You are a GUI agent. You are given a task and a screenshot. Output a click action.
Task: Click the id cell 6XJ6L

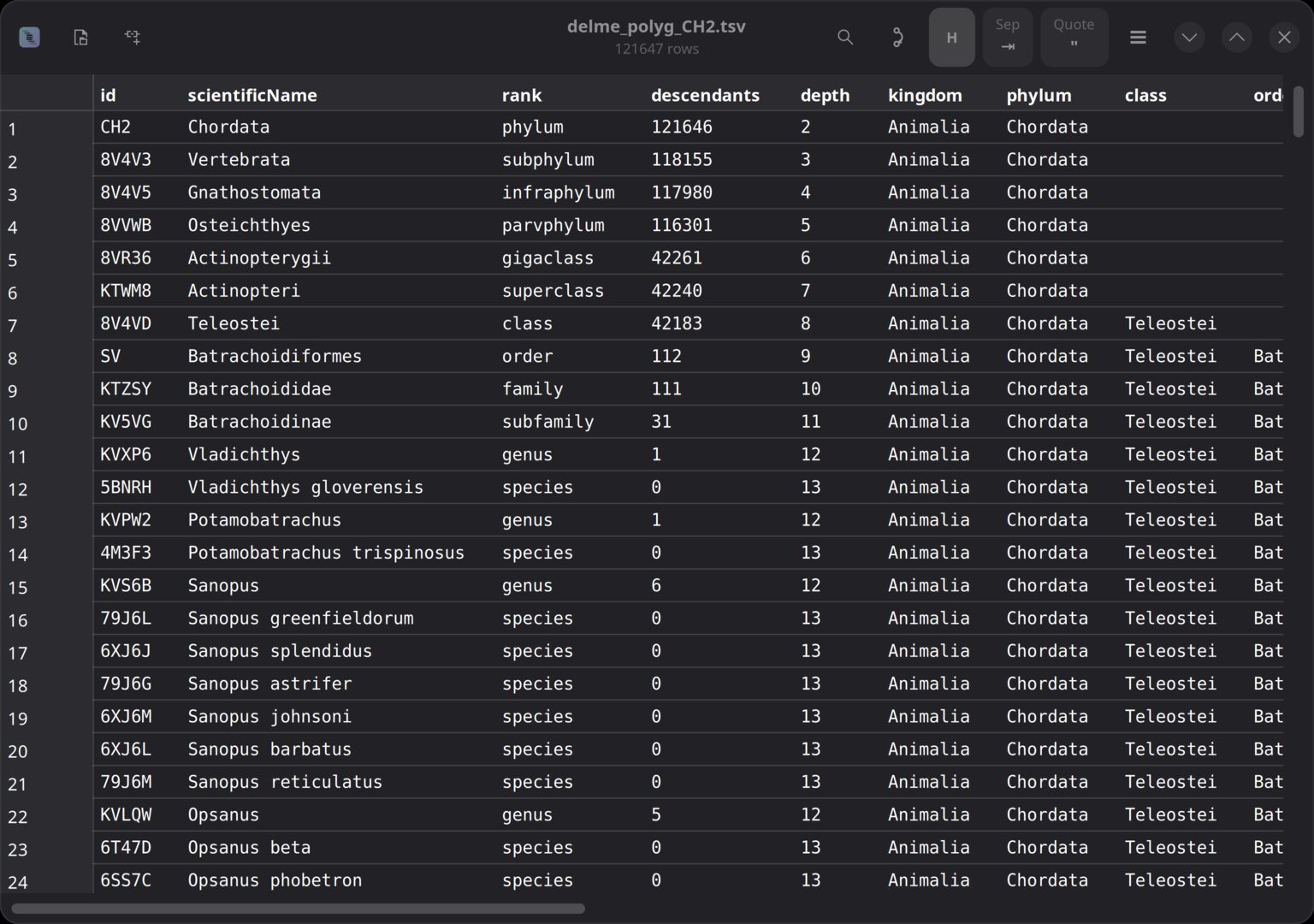click(x=126, y=749)
